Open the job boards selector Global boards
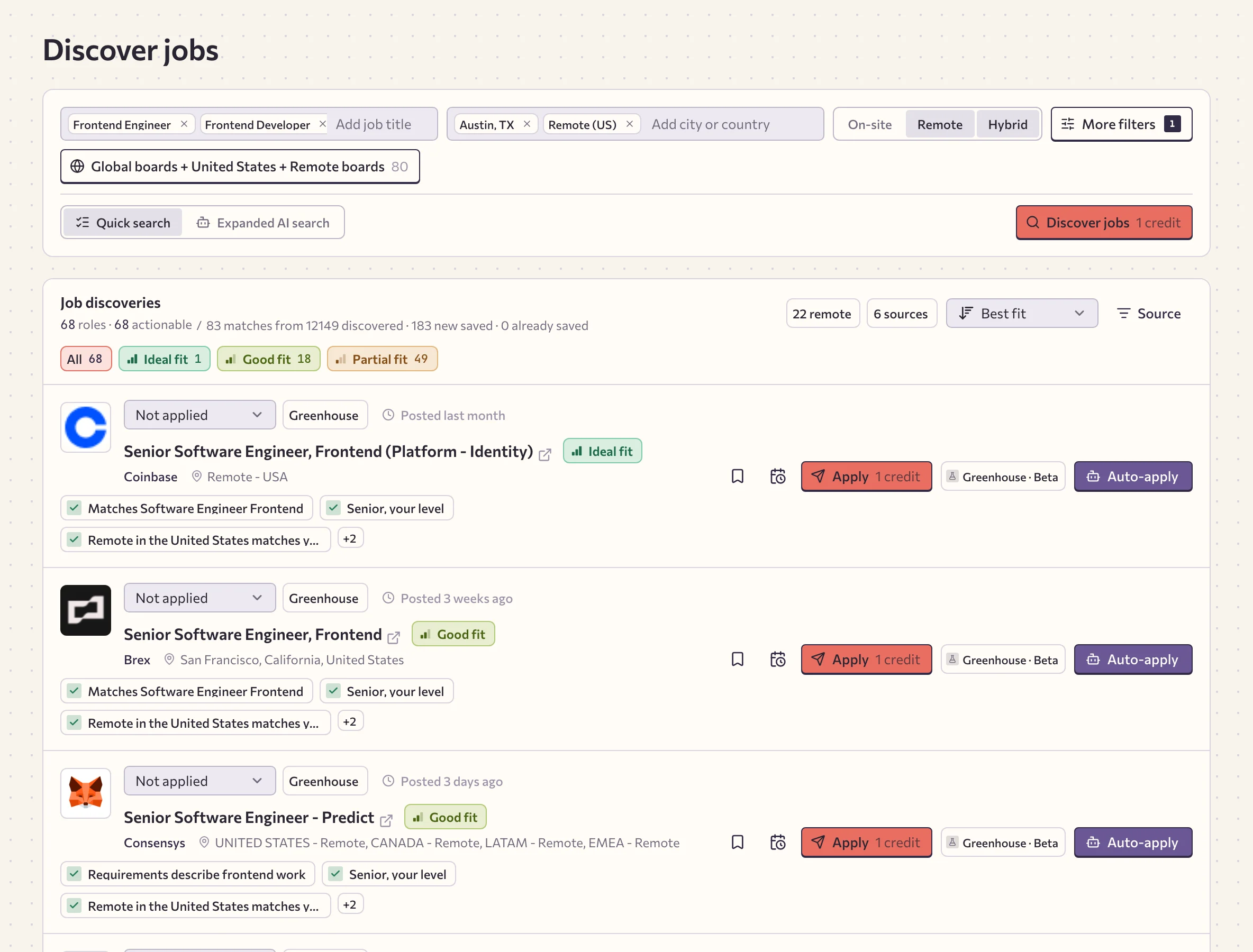The height and width of the screenshot is (952, 1253). [240, 167]
